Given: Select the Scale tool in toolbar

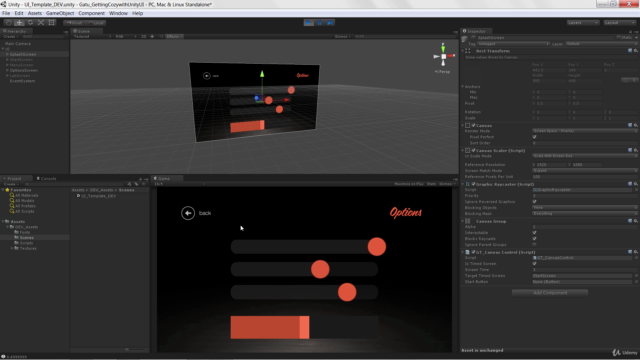Looking at the screenshot, I should [41, 23].
